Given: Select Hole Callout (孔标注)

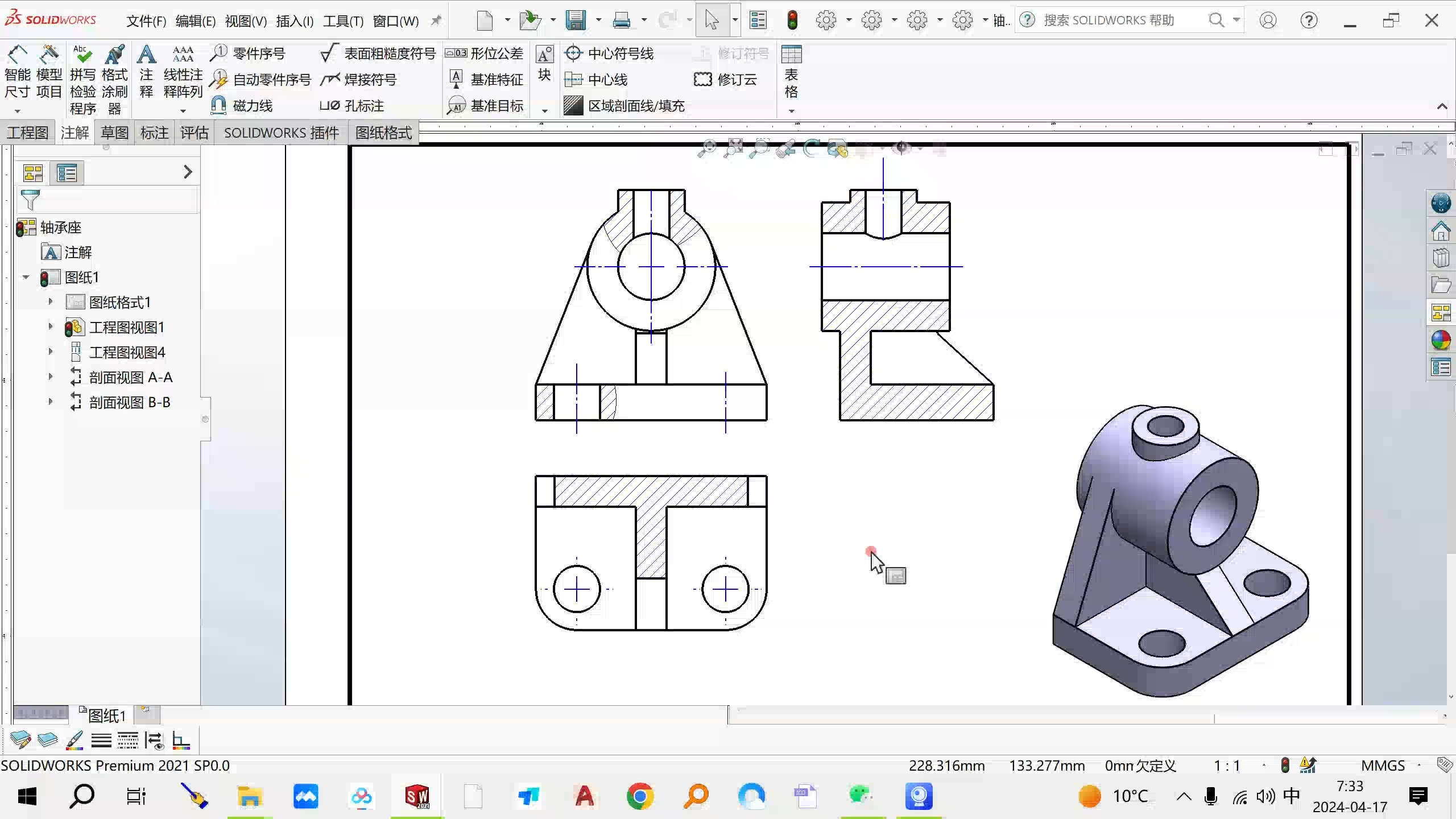Looking at the screenshot, I should coord(351,106).
